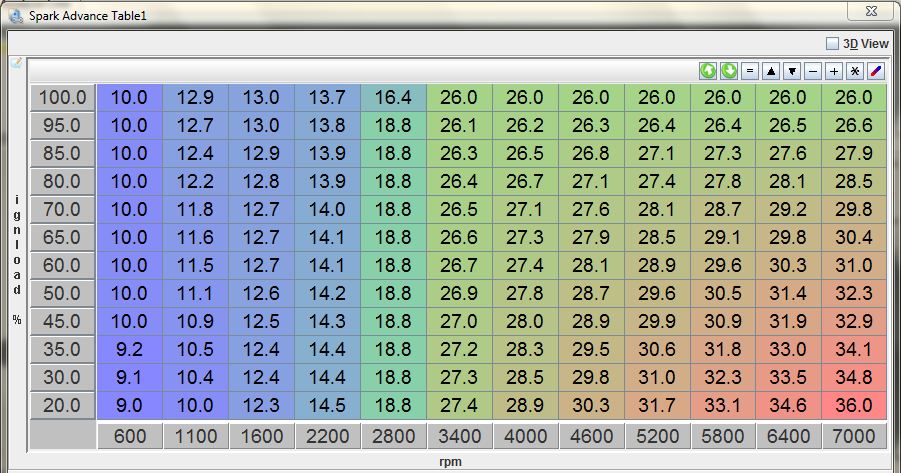Select the cell with value 11.8
This screenshot has height=473, width=901.
pos(195,209)
